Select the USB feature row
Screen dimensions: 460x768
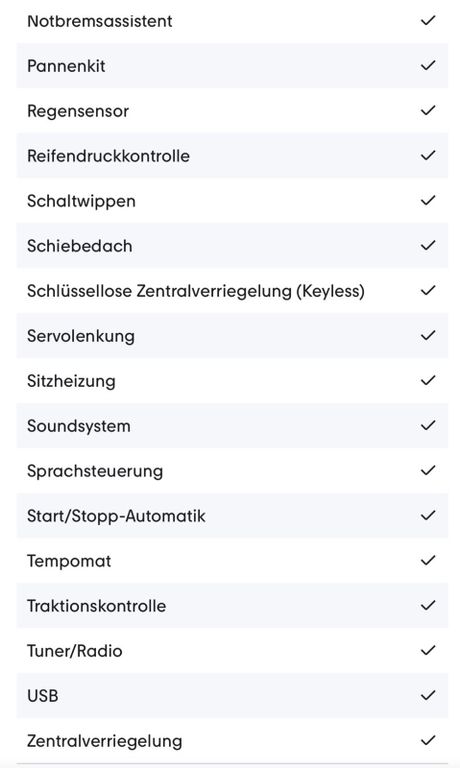pyautogui.click(x=232, y=696)
